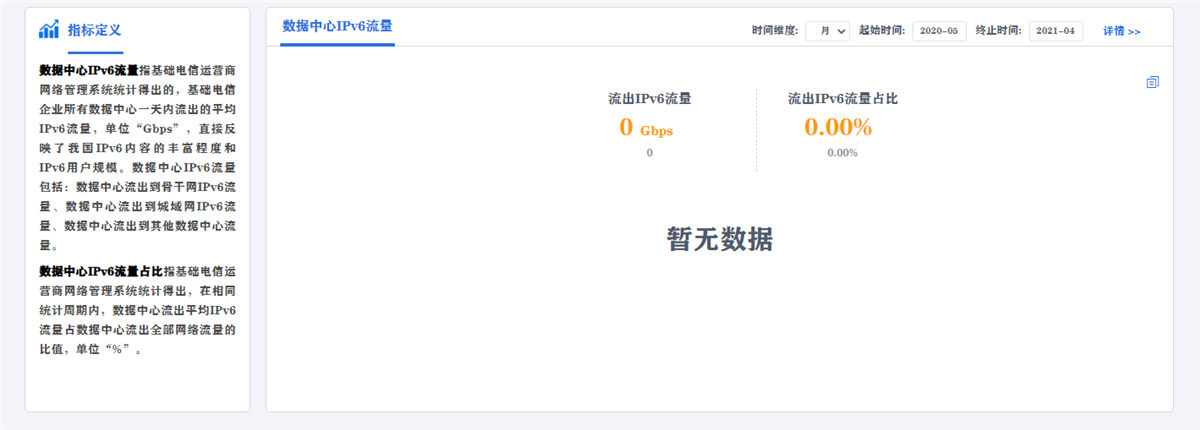
Task: Click the 起始时间 label
Action: [x=882, y=31]
